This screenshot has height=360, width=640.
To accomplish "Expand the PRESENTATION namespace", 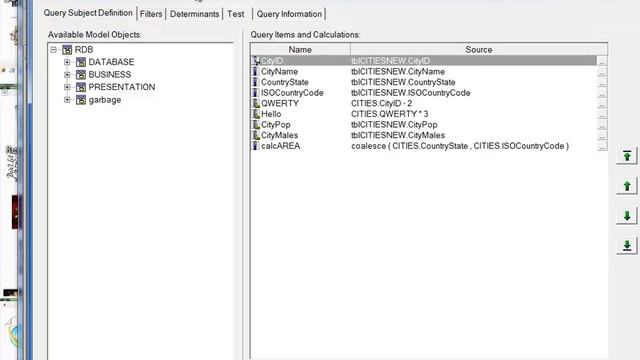I will click(x=67, y=87).
